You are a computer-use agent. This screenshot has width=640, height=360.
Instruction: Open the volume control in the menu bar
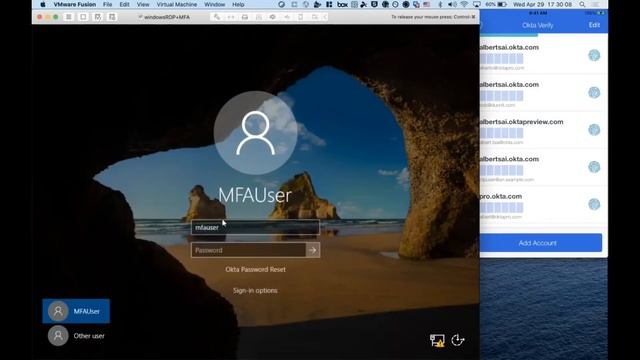(x=452, y=4)
